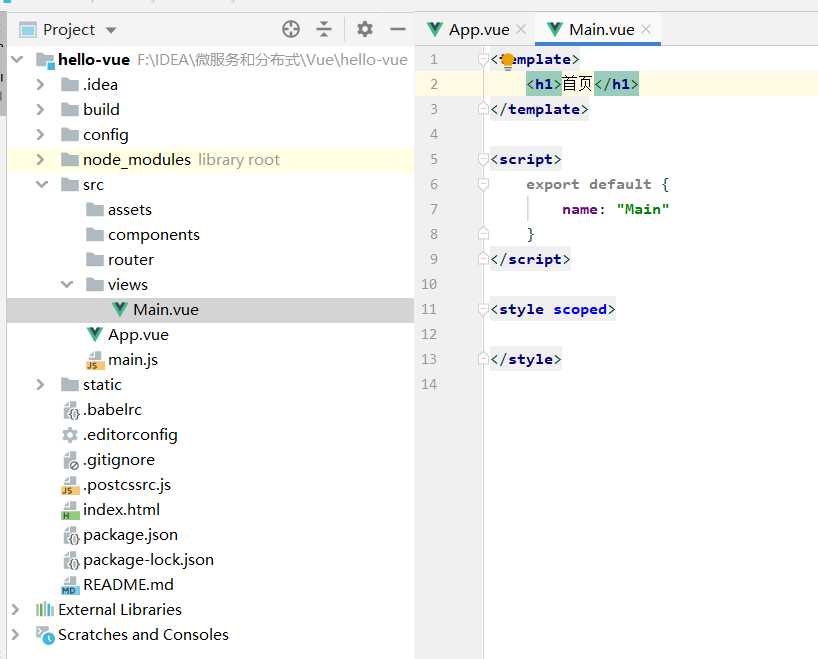Expand the static folder

(40, 385)
